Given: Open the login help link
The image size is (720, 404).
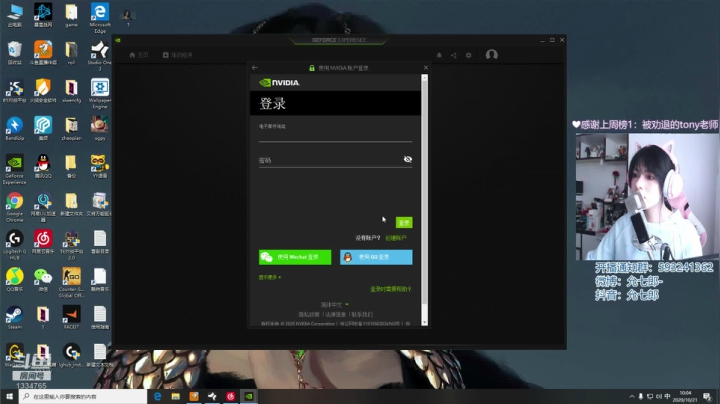Looking at the screenshot, I should click(x=390, y=289).
